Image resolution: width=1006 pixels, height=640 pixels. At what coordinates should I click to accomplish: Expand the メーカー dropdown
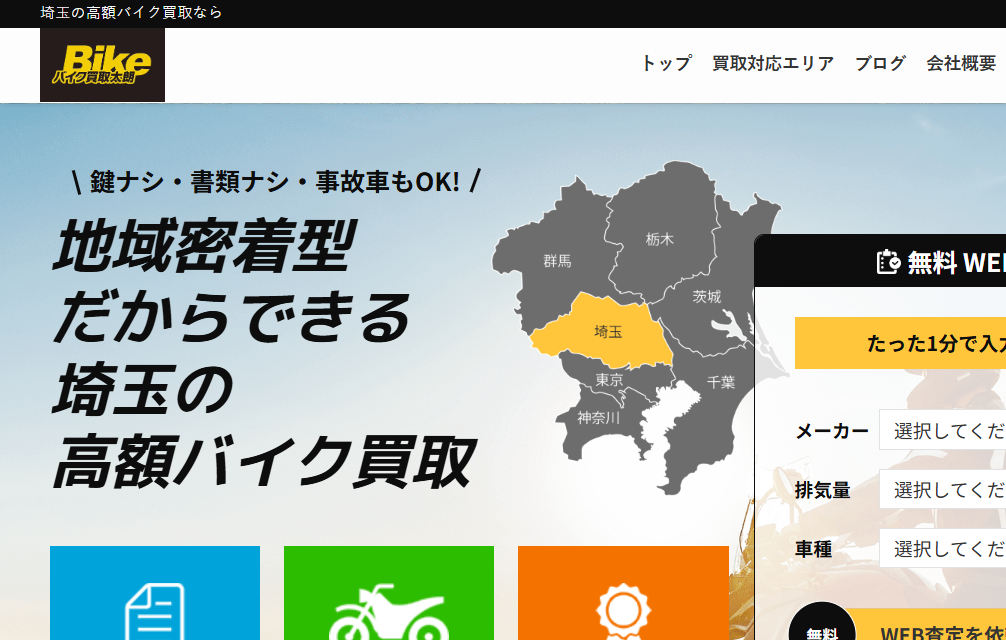point(942,431)
